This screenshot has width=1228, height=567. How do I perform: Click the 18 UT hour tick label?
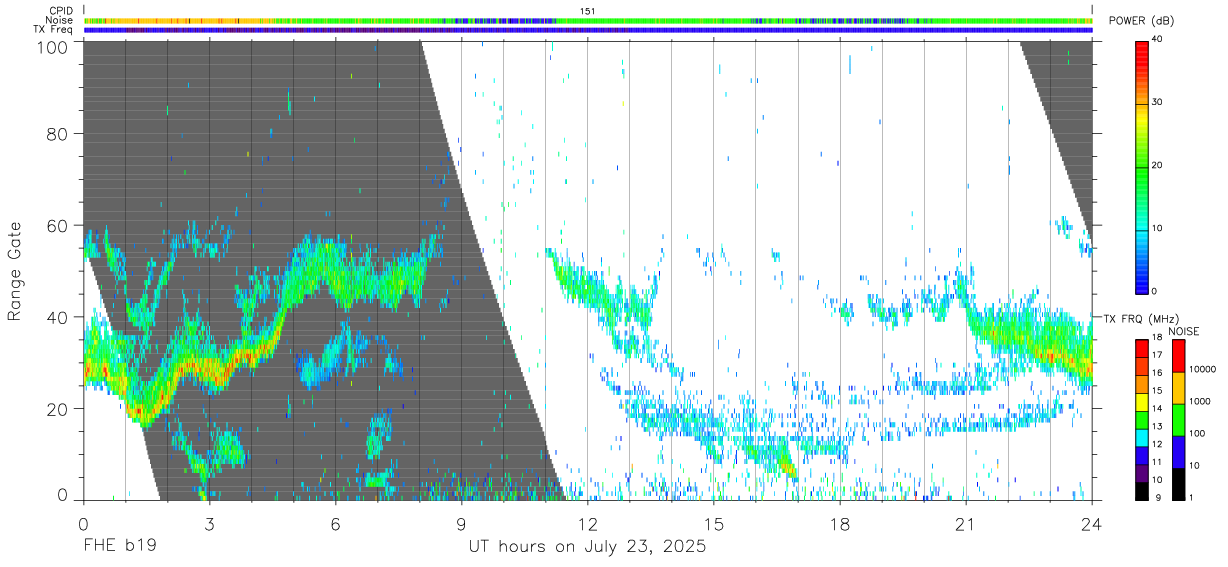coord(839,524)
